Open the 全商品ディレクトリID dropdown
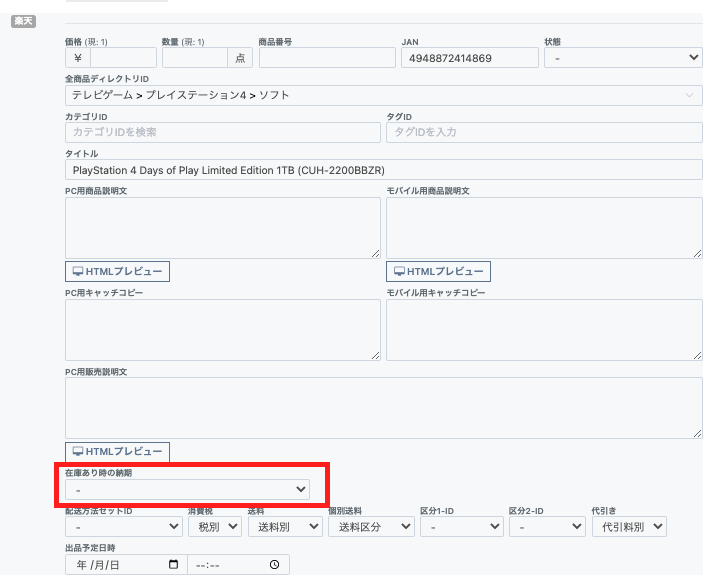This screenshot has width=713, height=582. point(384,95)
